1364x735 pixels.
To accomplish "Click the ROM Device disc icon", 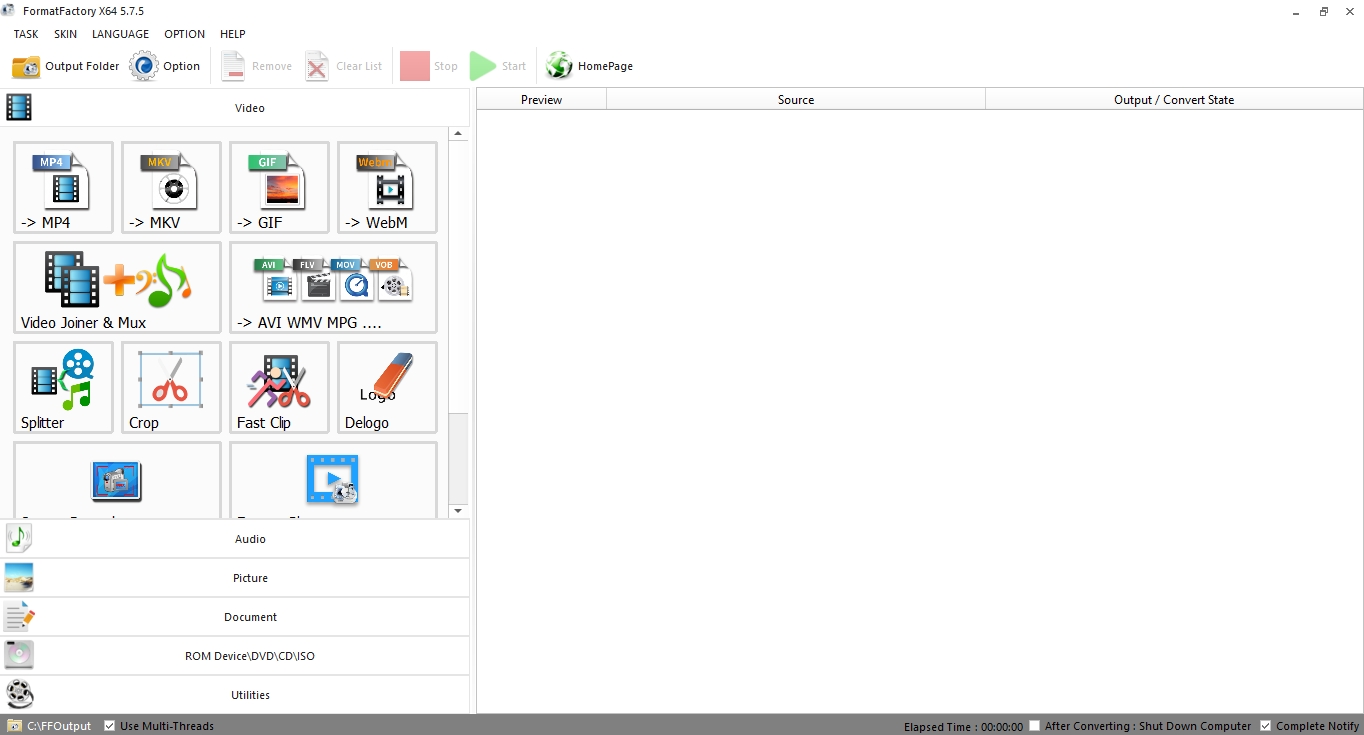I will pyautogui.click(x=19, y=655).
